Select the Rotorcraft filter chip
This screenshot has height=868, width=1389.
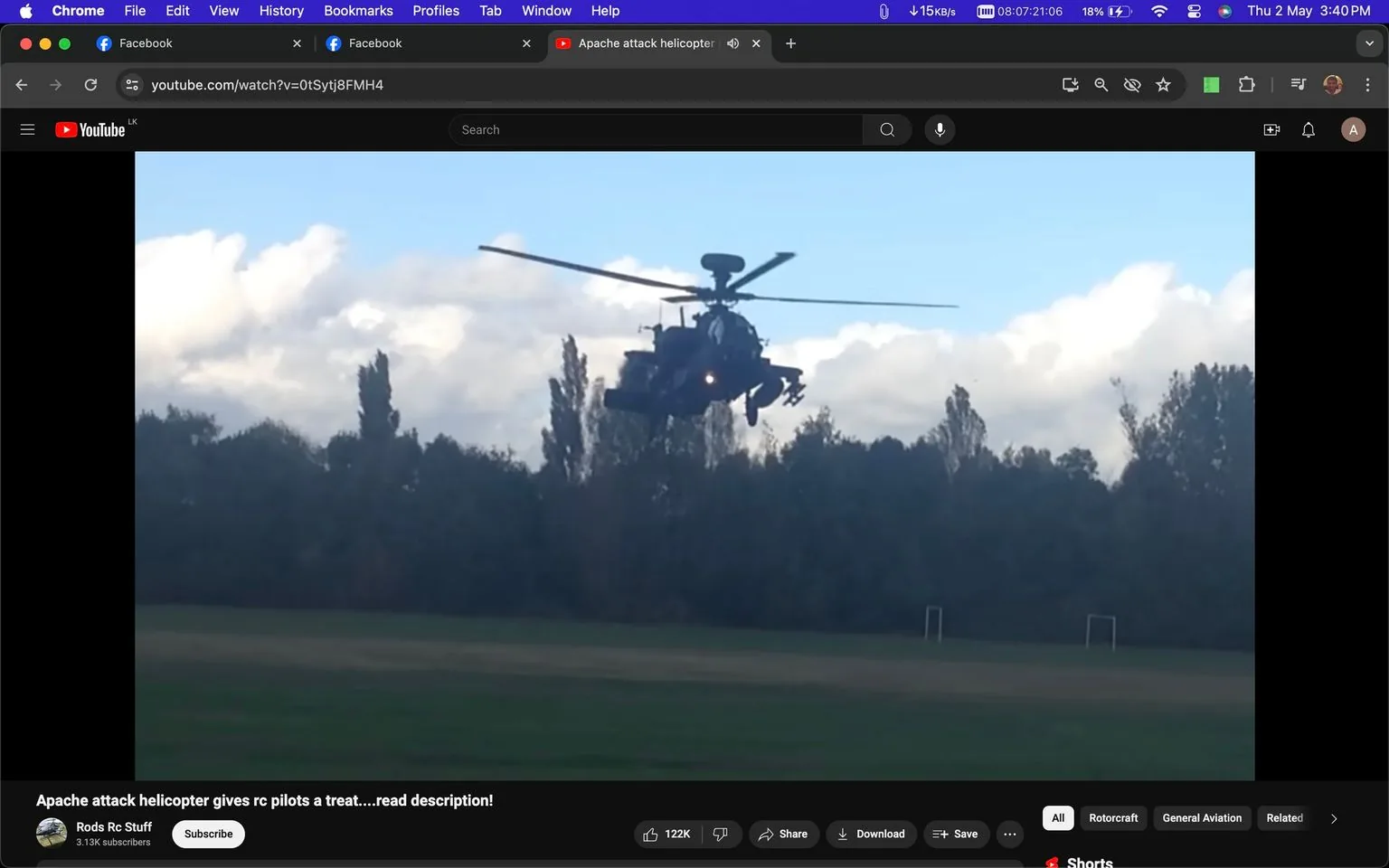pyautogui.click(x=1113, y=817)
